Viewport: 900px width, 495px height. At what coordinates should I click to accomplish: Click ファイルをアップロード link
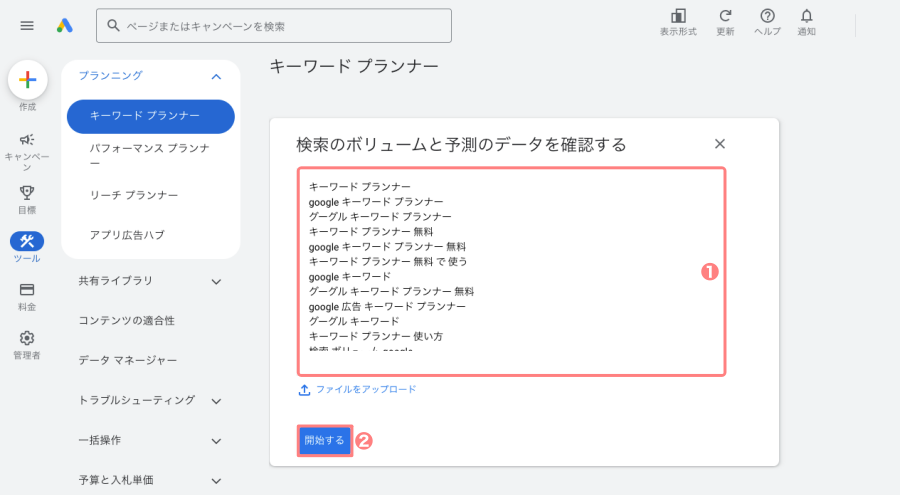[x=366, y=389]
